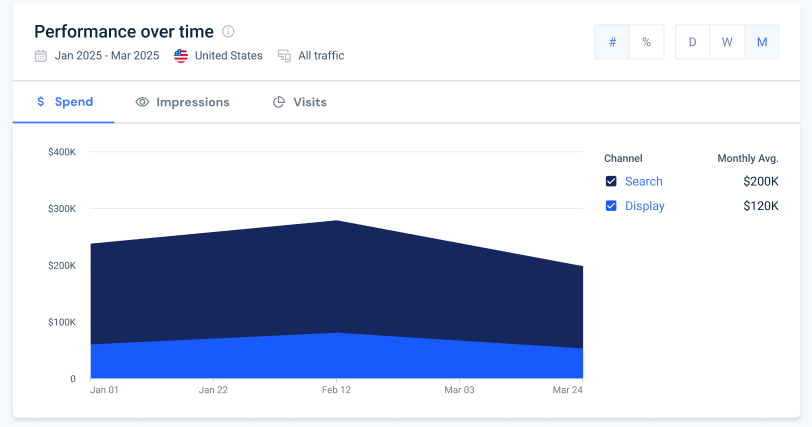Select monthly granularity M button
This screenshot has height=427, width=812.
click(x=762, y=42)
